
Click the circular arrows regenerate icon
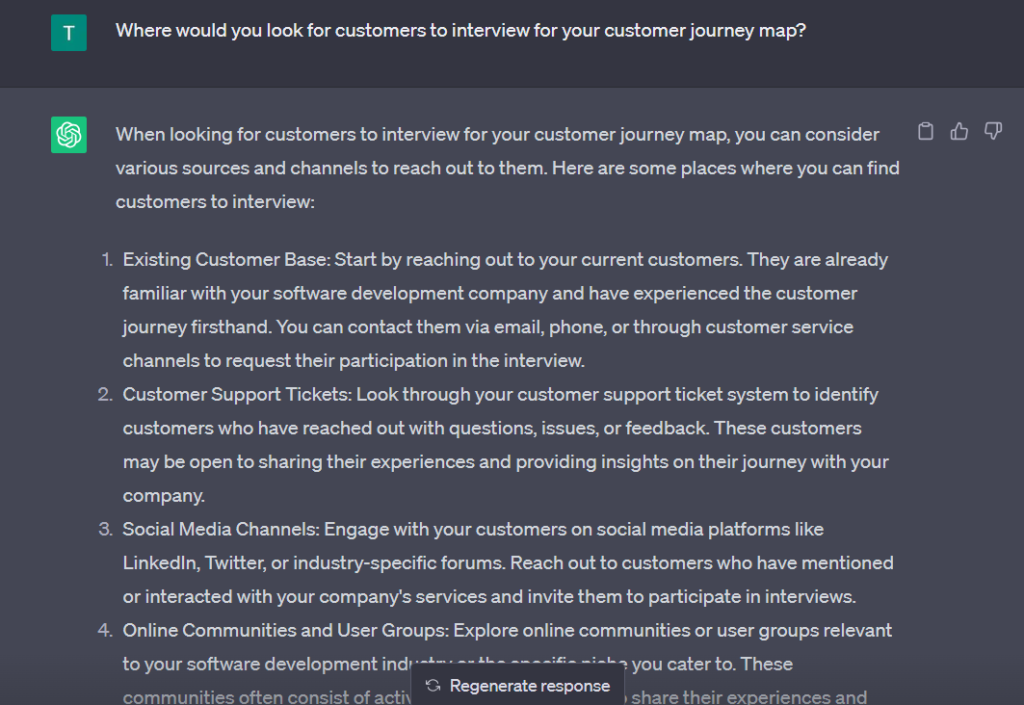pos(432,685)
